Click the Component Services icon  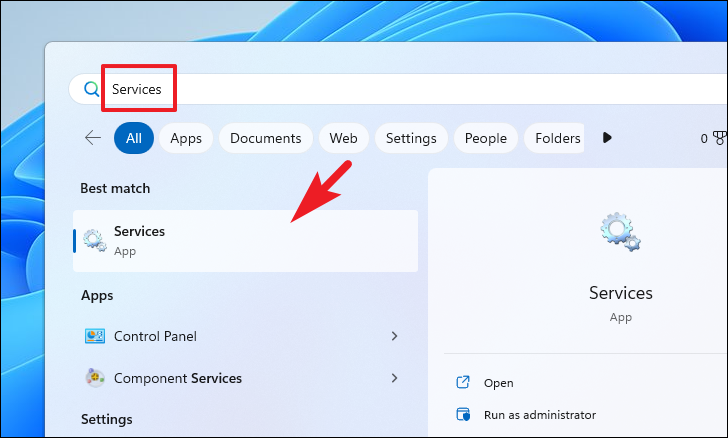pyautogui.click(x=95, y=378)
